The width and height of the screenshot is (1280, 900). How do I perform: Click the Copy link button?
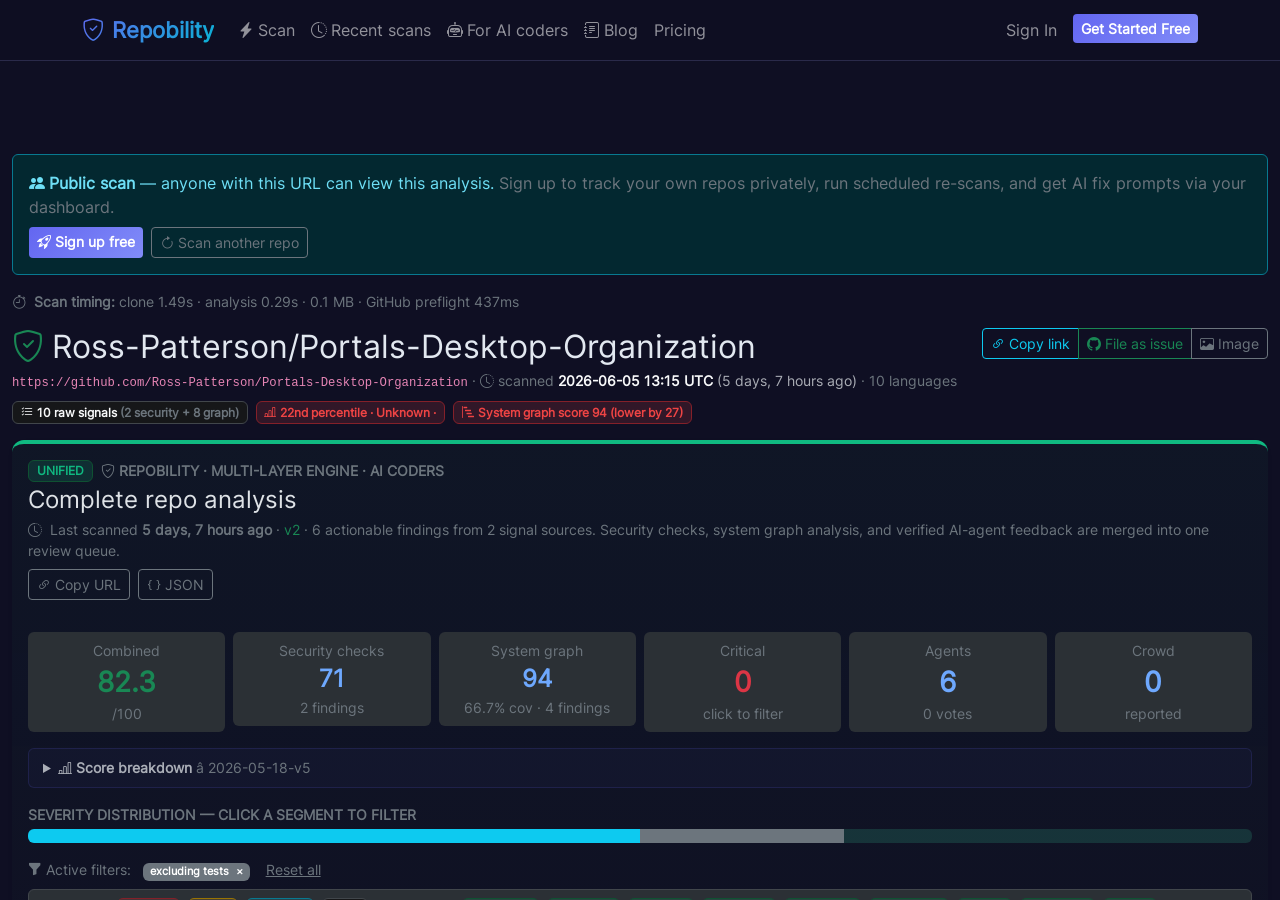point(1030,343)
